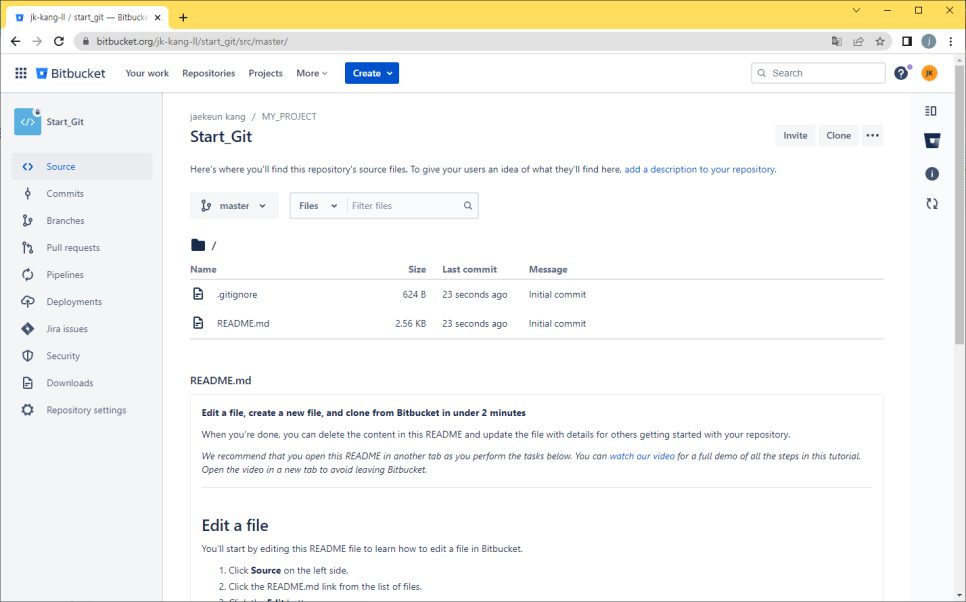Click the Commits icon in sidebar
The height and width of the screenshot is (602, 966).
coord(28,193)
